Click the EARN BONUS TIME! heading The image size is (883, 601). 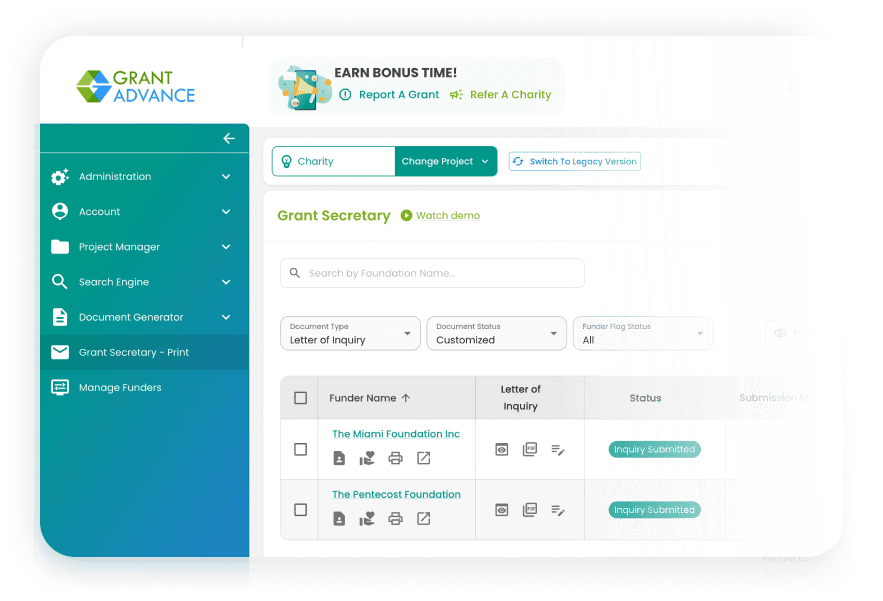(395, 73)
